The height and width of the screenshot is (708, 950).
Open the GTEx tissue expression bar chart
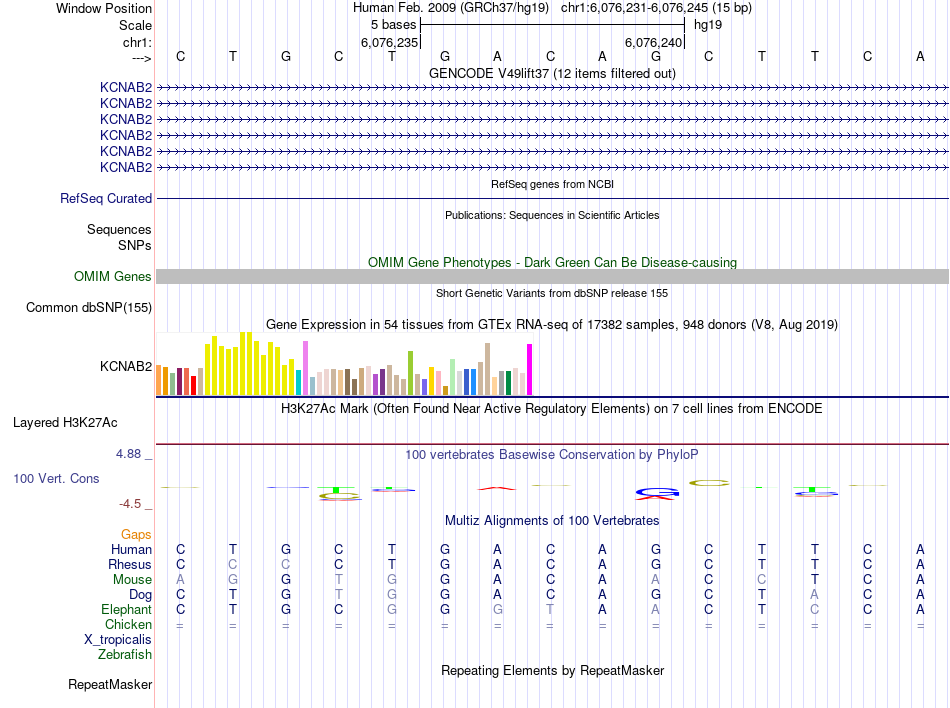point(344,363)
